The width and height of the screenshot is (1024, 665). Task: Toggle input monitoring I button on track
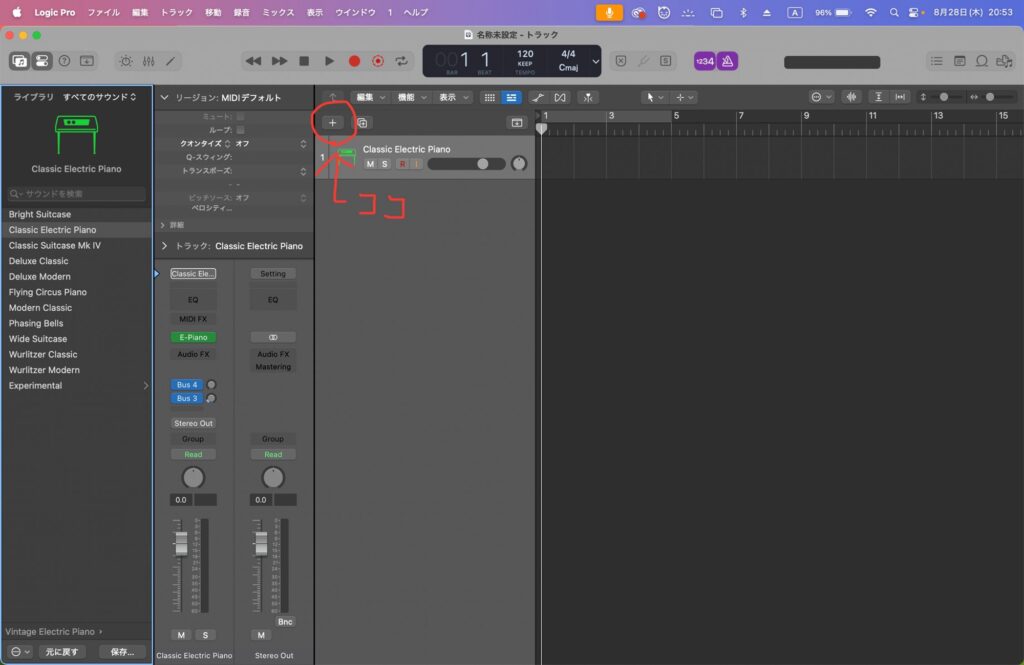[x=416, y=164]
